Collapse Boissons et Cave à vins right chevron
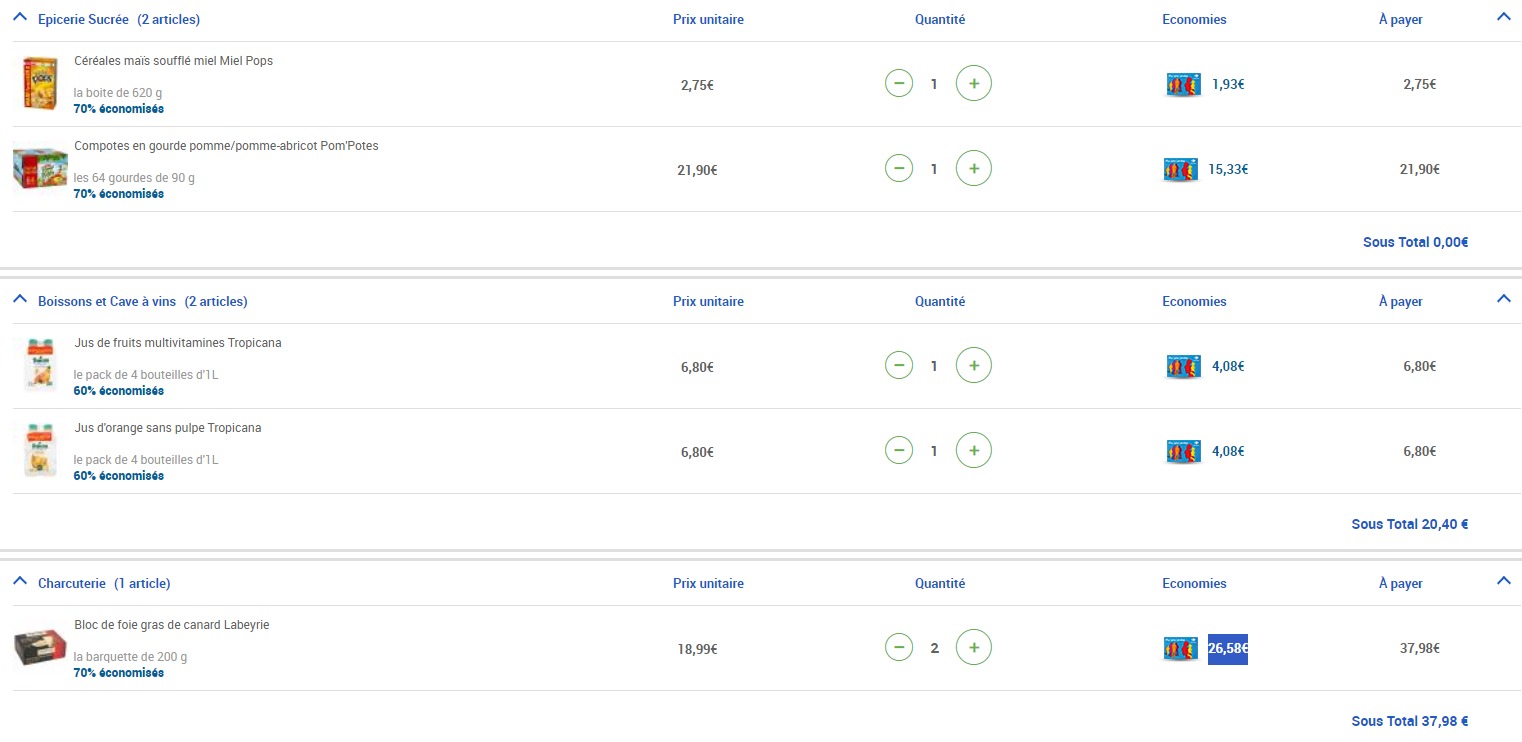Image resolution: width=1522 pixels, height=742 pixels. (1503, 298)
